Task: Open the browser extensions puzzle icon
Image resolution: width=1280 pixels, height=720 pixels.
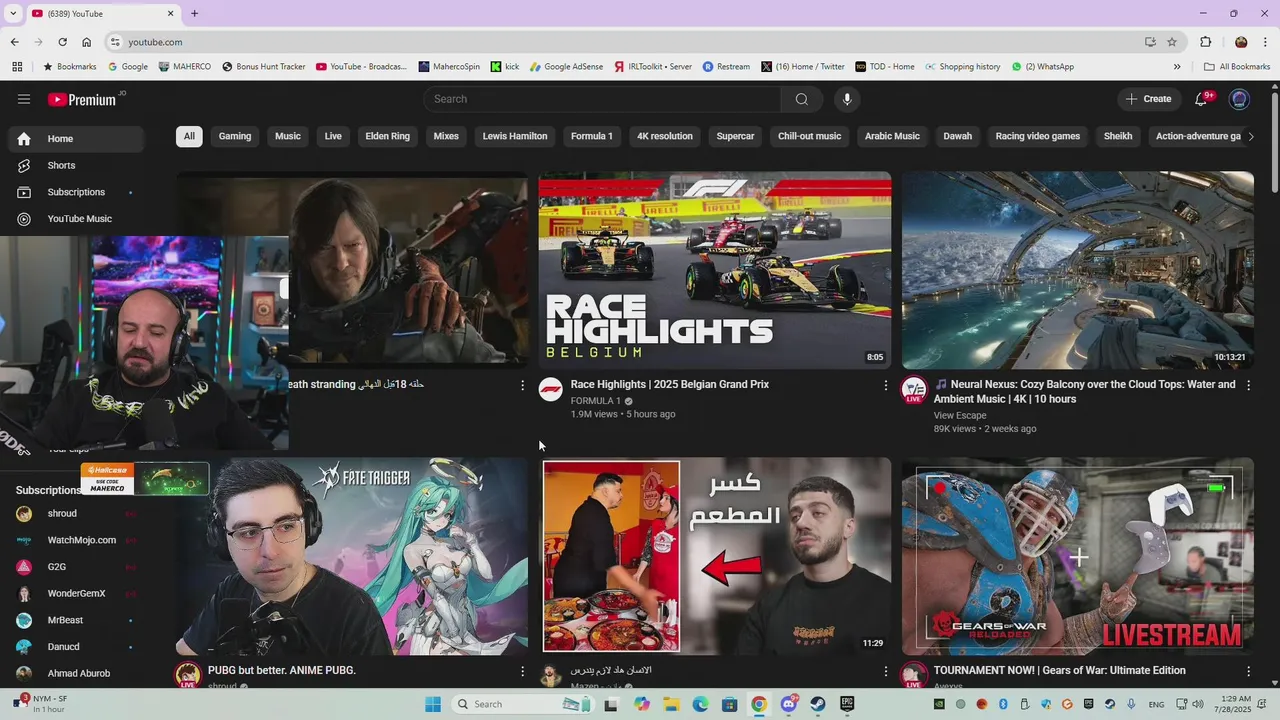Action: point(1206,42)
